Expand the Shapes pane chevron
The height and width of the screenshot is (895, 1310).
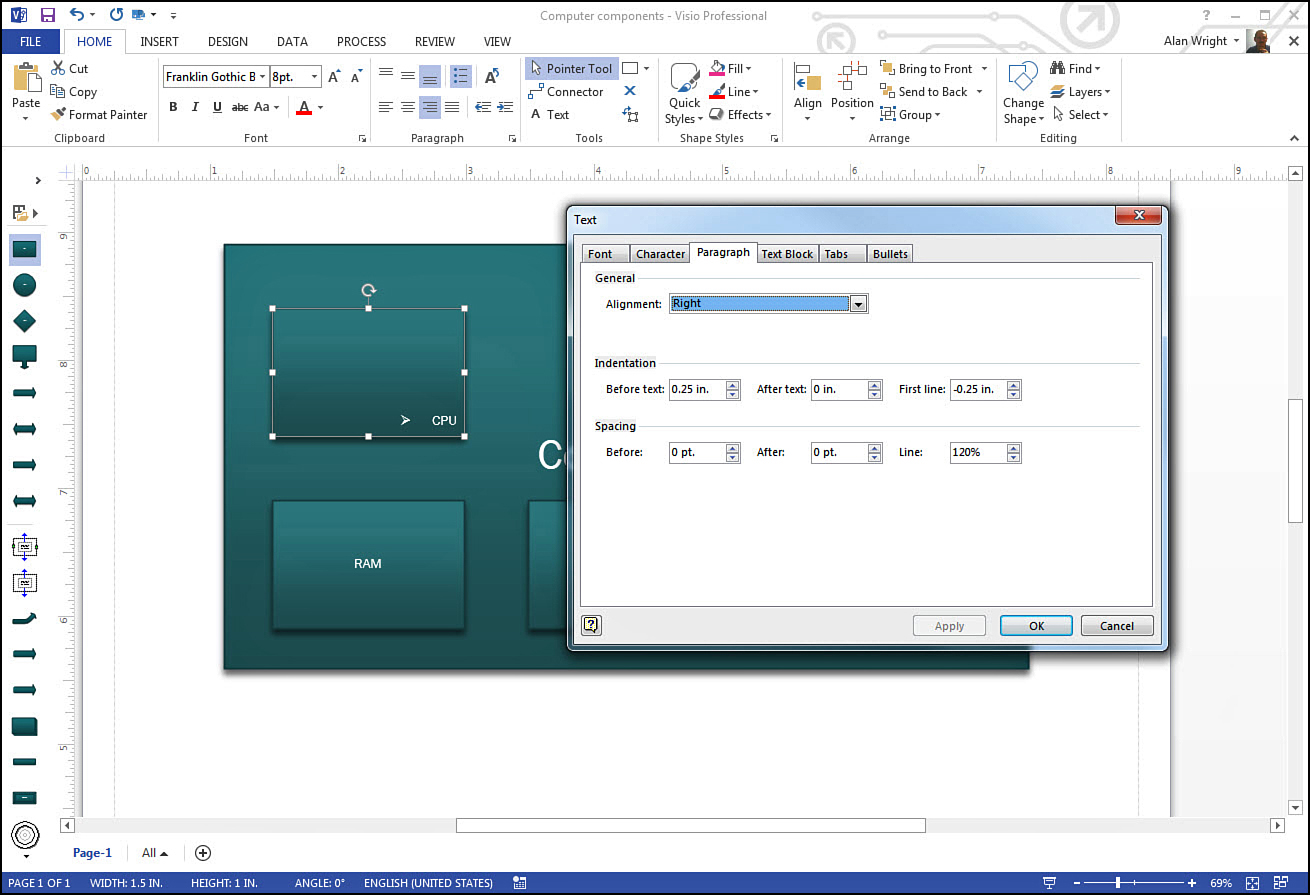pyautogui.click(x=38, y=181)
